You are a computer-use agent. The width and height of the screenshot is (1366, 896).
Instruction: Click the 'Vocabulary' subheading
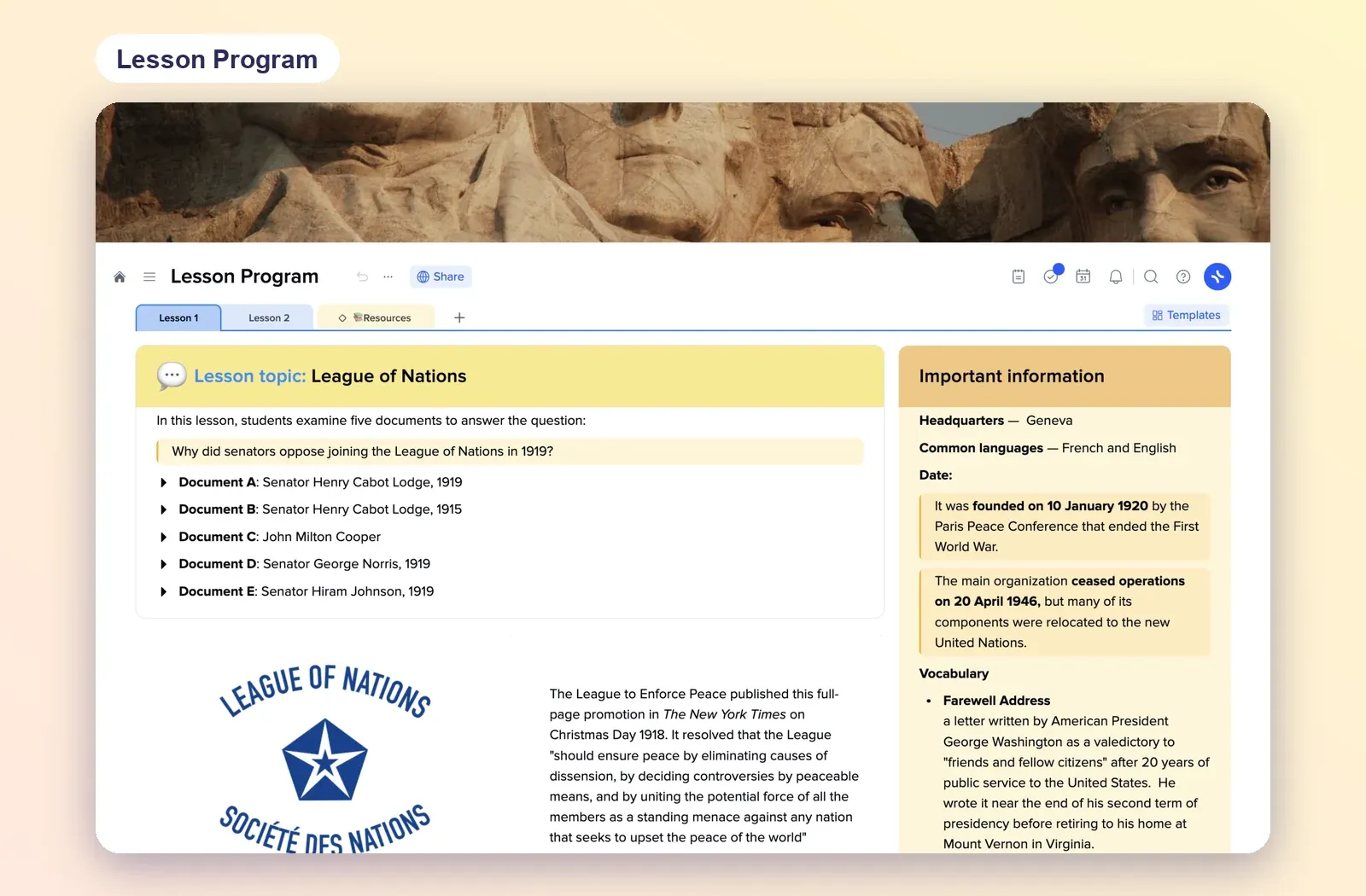tap(954, 673)
